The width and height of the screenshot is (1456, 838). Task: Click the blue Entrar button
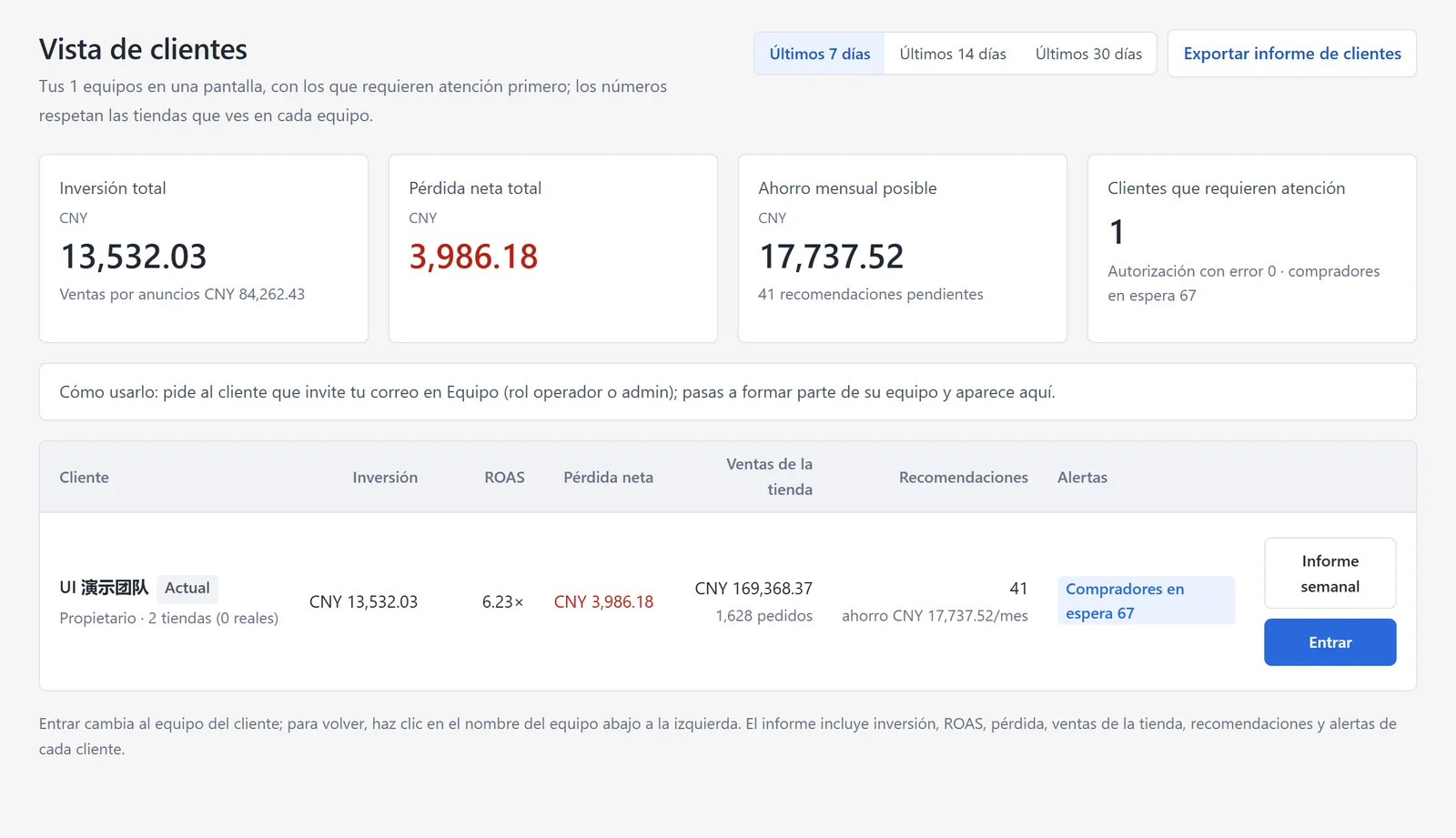[x=1330, y=642]
